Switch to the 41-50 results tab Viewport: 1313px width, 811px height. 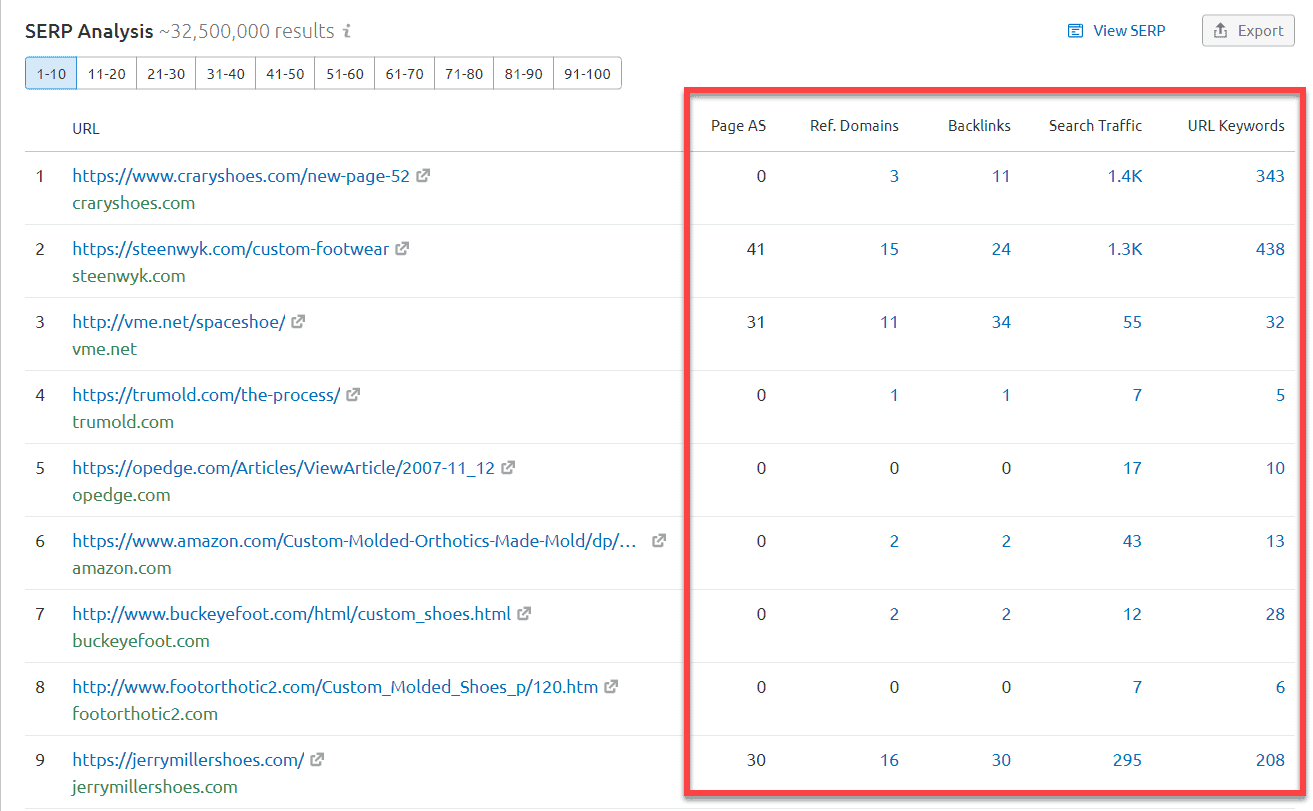coord(285,73)
